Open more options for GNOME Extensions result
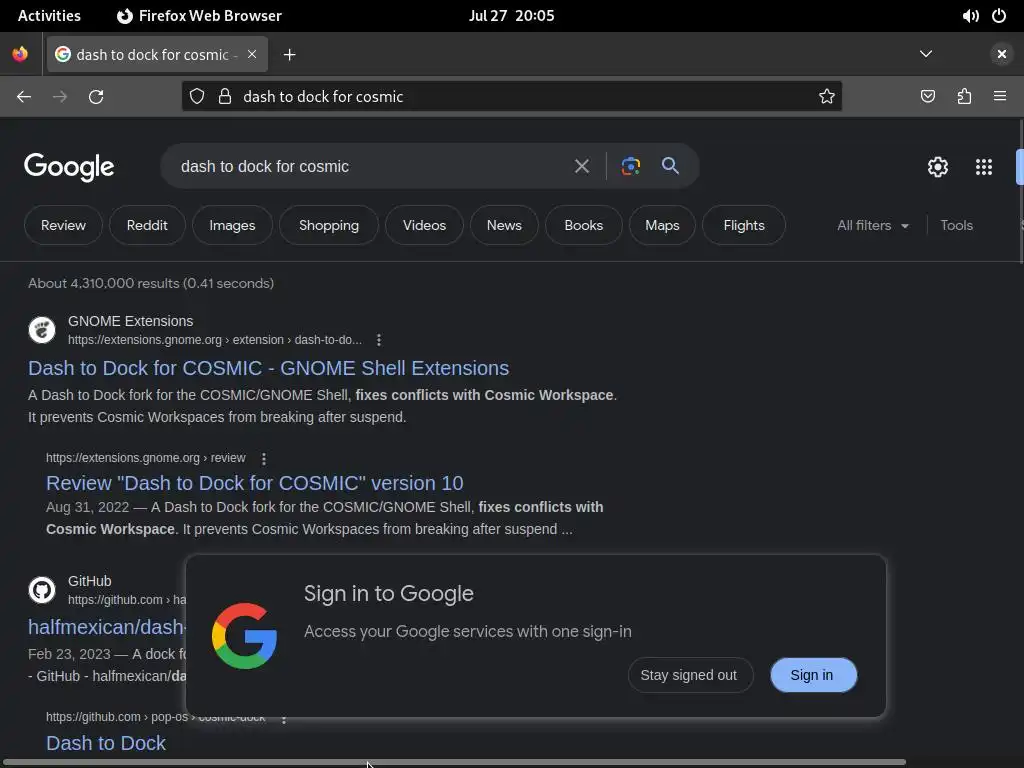1024x768 pixels. tap(379, 340)
